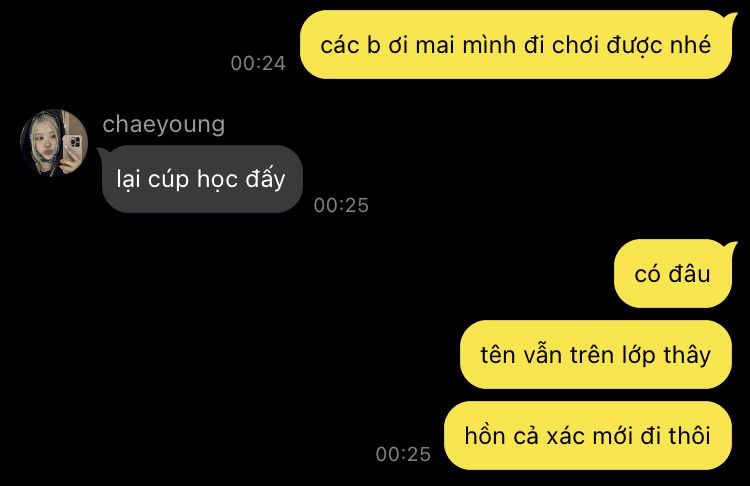The width and height of the screenshot is (750, 486).
Task: Click the word 'chơi' in the first message
Action: 575,45
